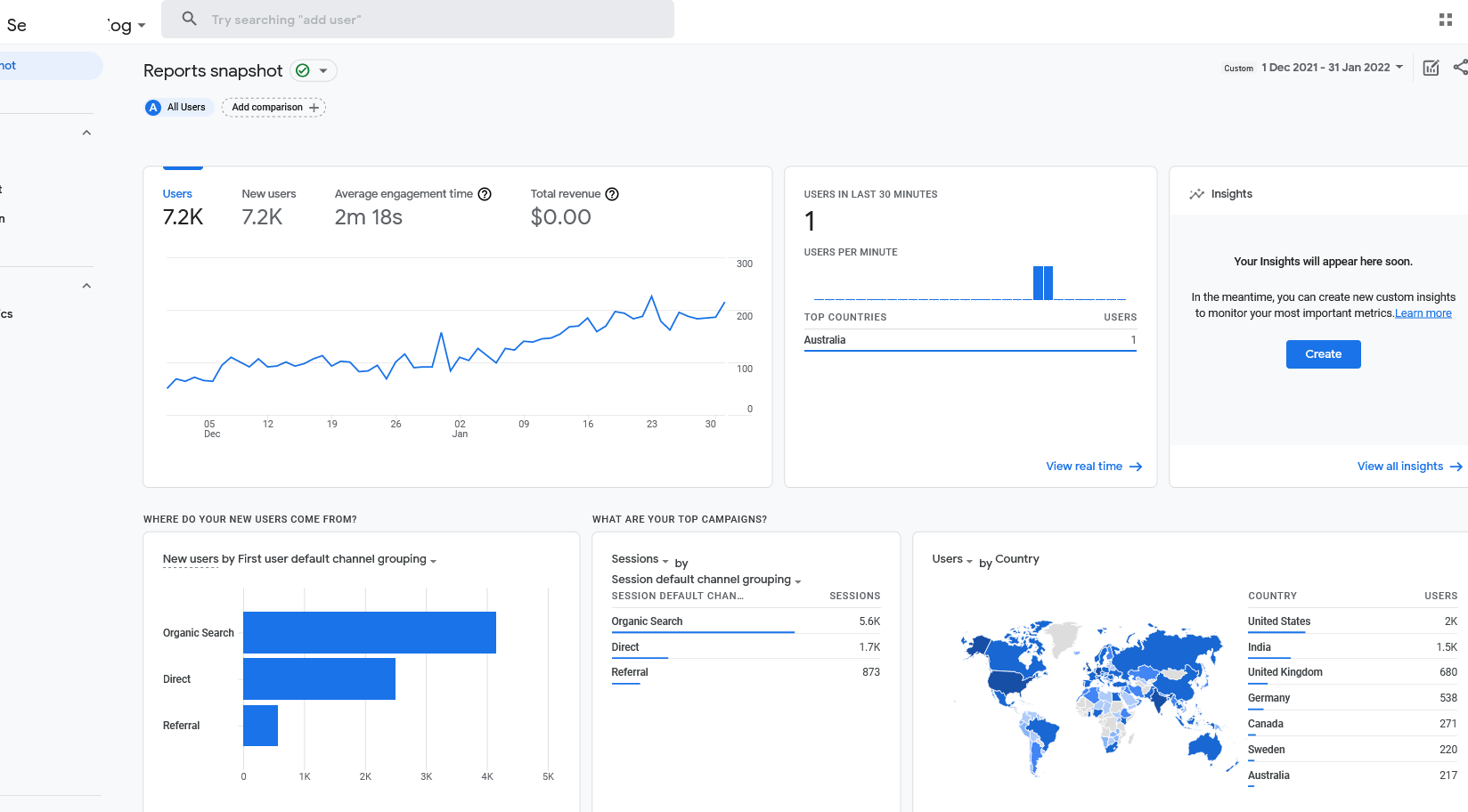Open the customize report icon
1468x812 pixels.
coord(1431,68)
